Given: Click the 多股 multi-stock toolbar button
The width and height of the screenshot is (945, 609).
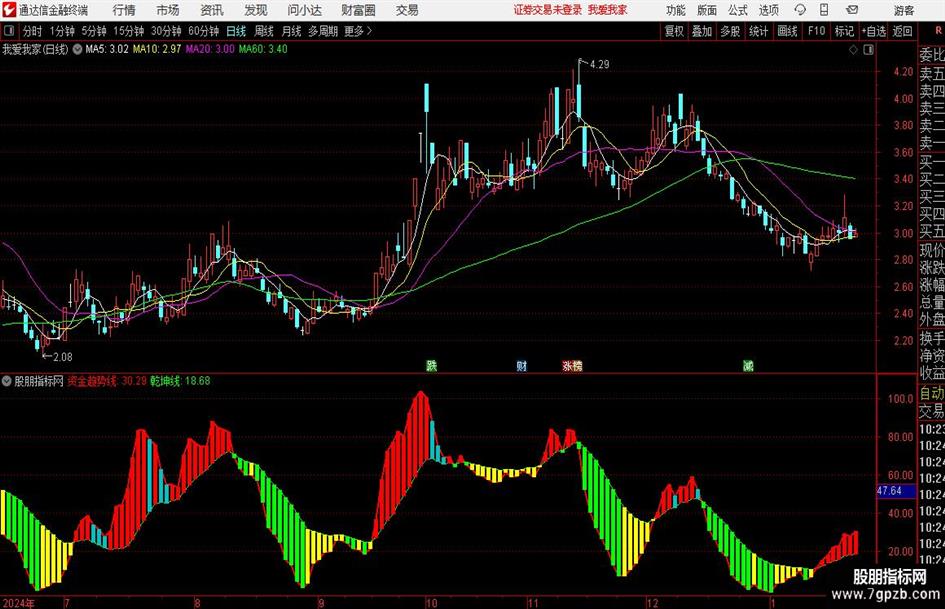Looking at the screenshot, I should pos(730,31).
